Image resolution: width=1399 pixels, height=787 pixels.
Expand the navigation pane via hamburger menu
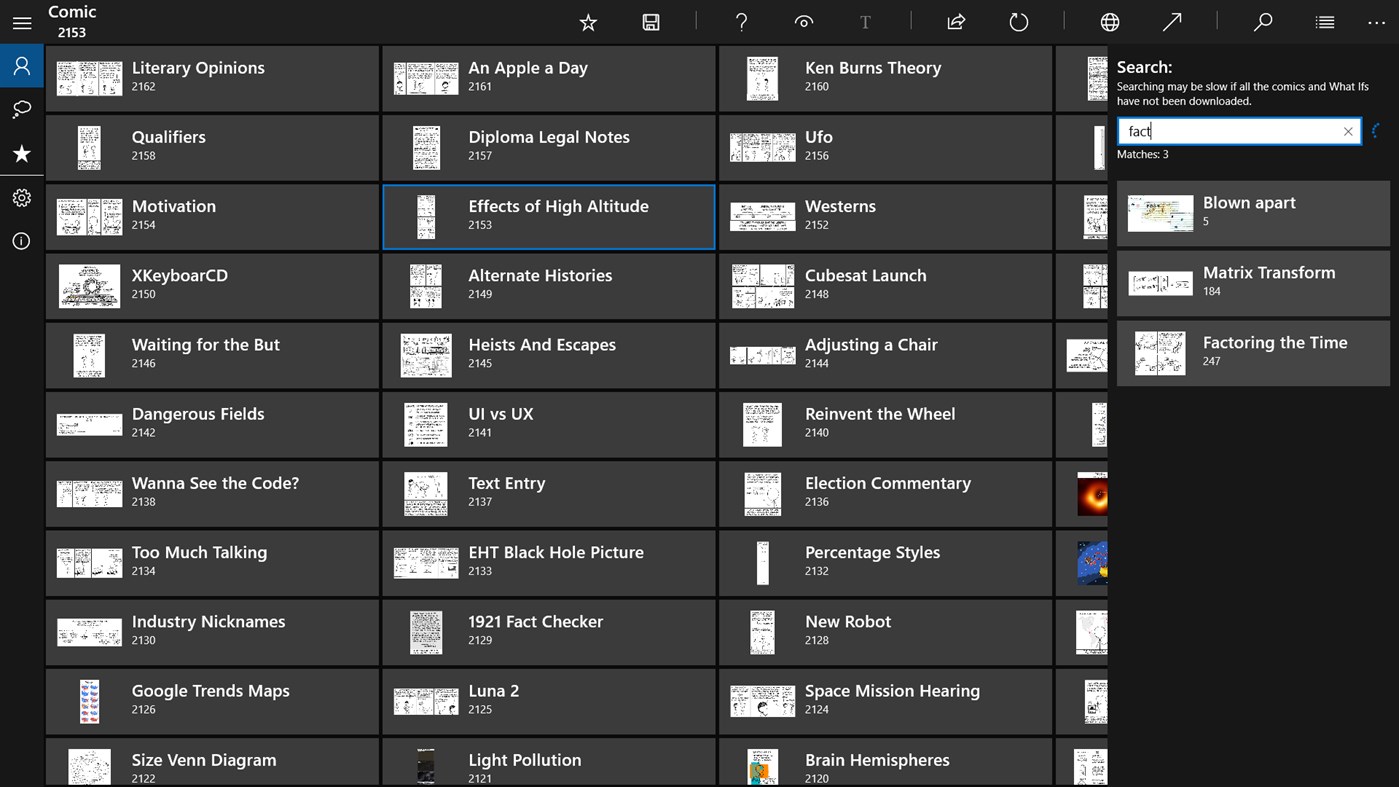pyautogui.click(x=21, y=22)
